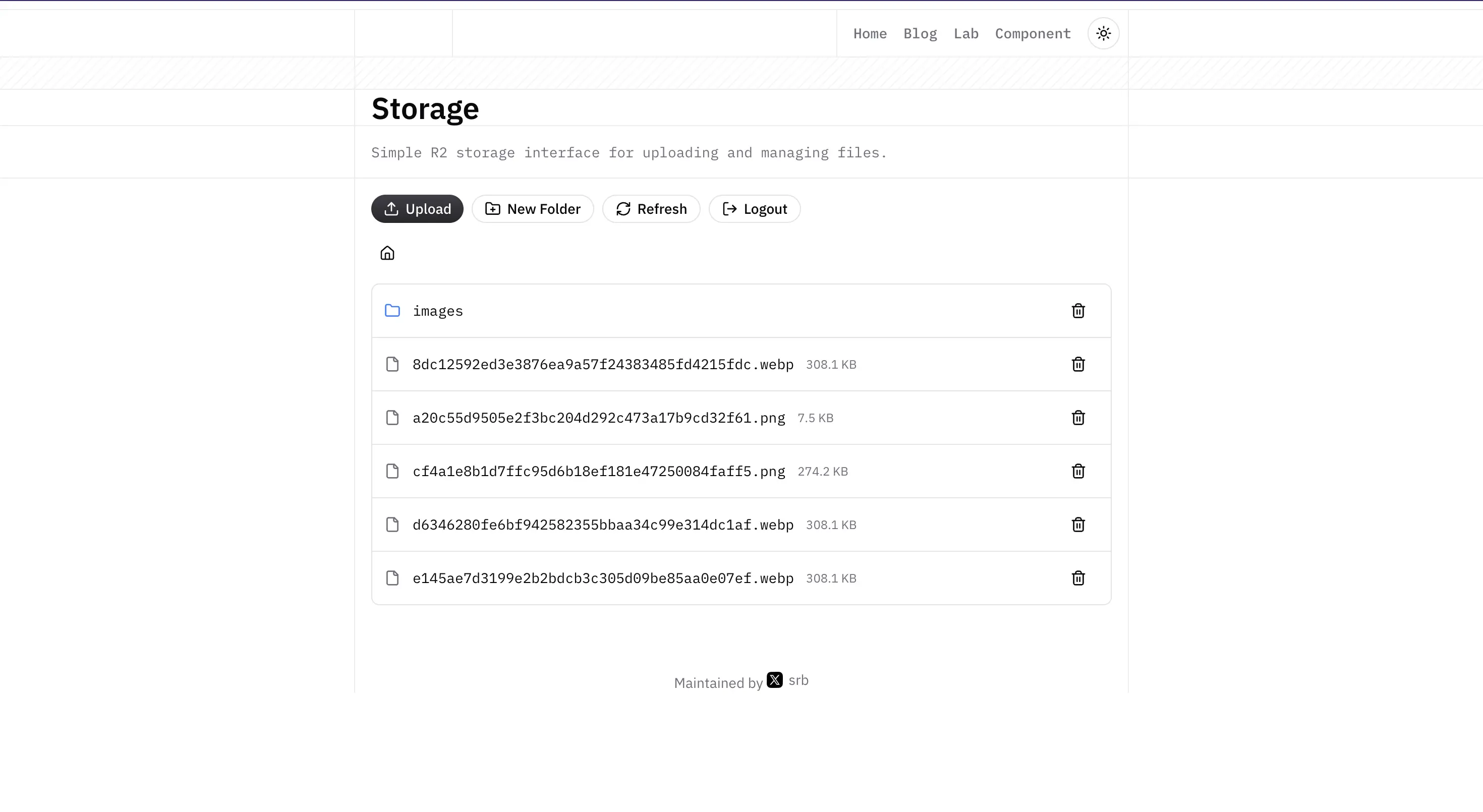The image size is (1483, 812).
Task: Click the logout exit arrow icon
Action: (729, 209)
